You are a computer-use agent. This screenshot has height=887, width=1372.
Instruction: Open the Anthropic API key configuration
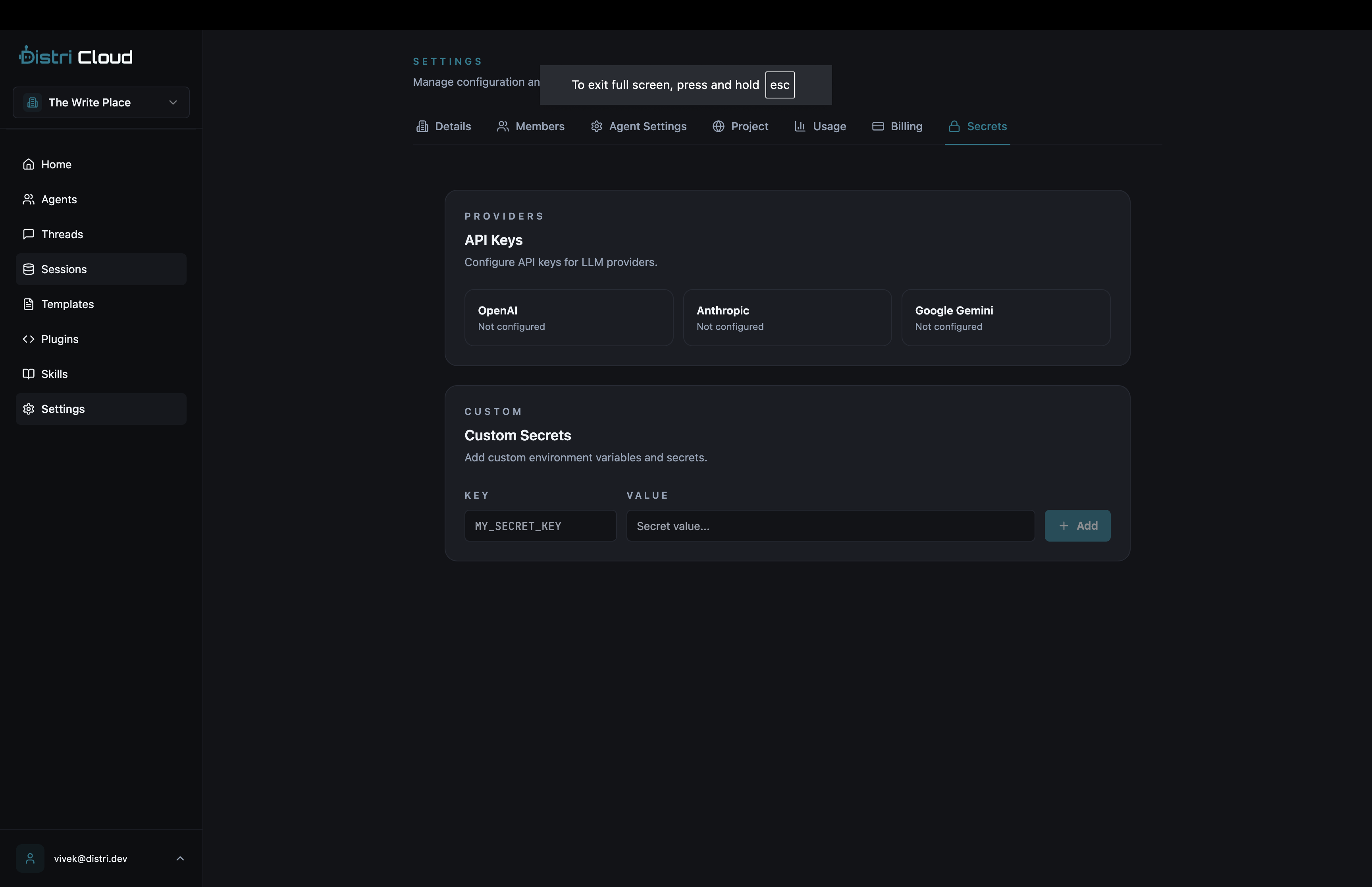click(787, 317)
